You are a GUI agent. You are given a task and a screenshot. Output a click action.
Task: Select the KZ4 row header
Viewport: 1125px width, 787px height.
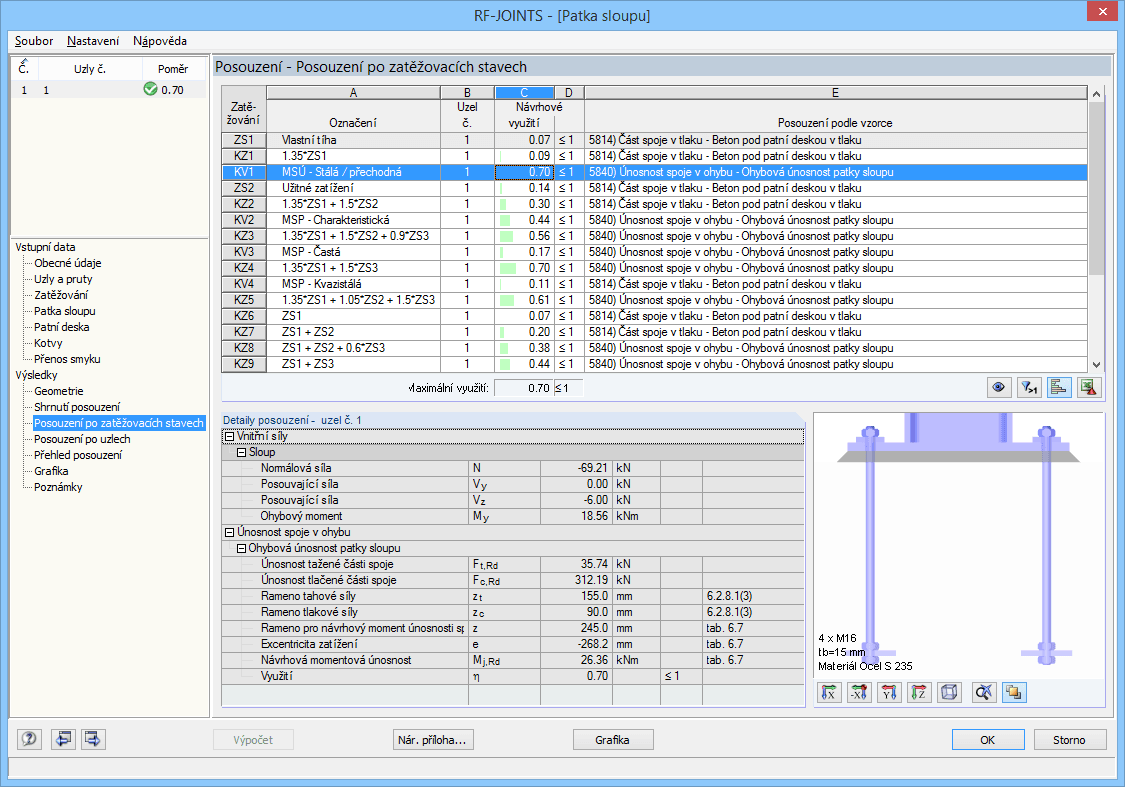(x=243, y=268)
